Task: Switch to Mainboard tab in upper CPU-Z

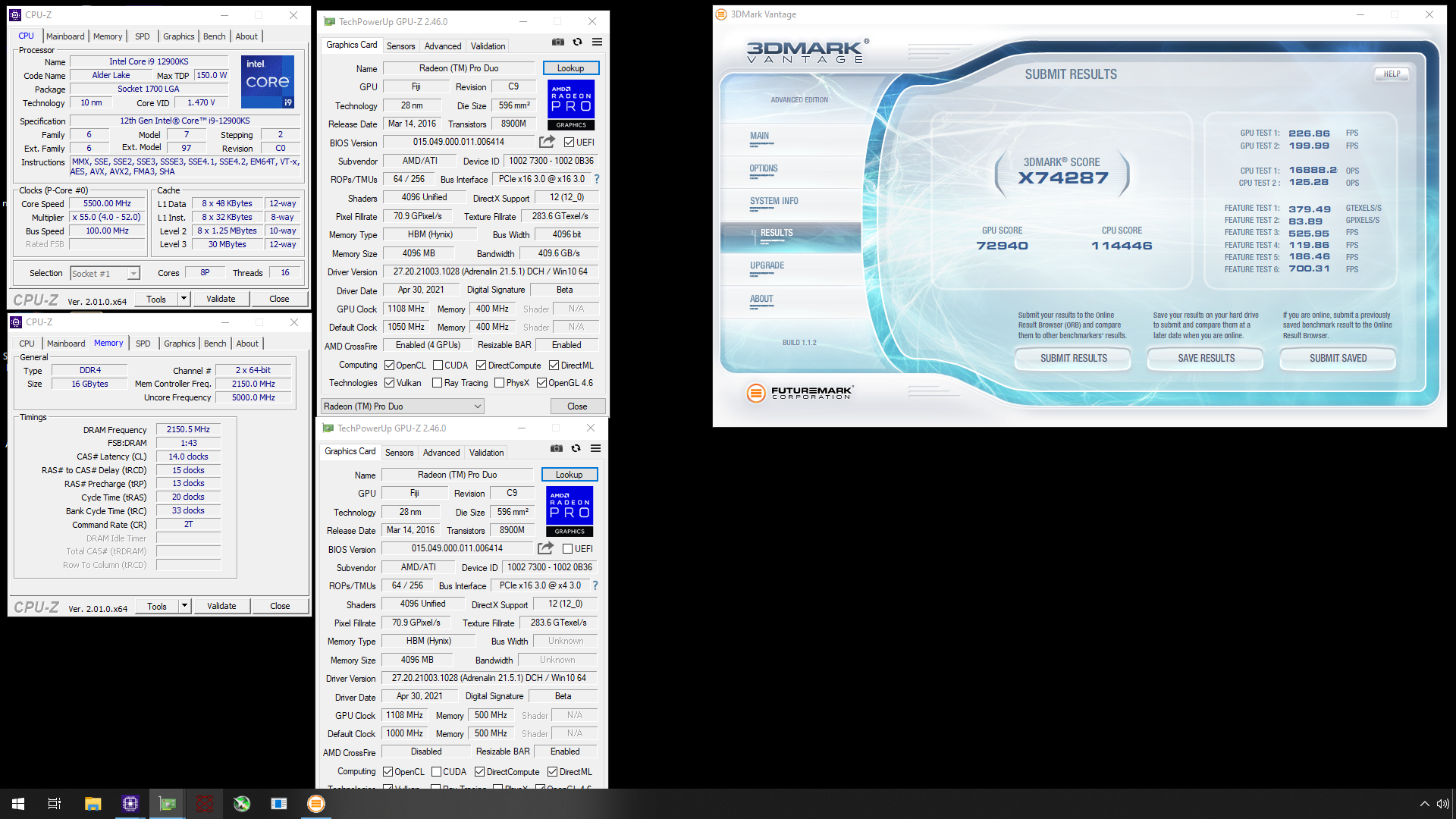Action: 65,36
